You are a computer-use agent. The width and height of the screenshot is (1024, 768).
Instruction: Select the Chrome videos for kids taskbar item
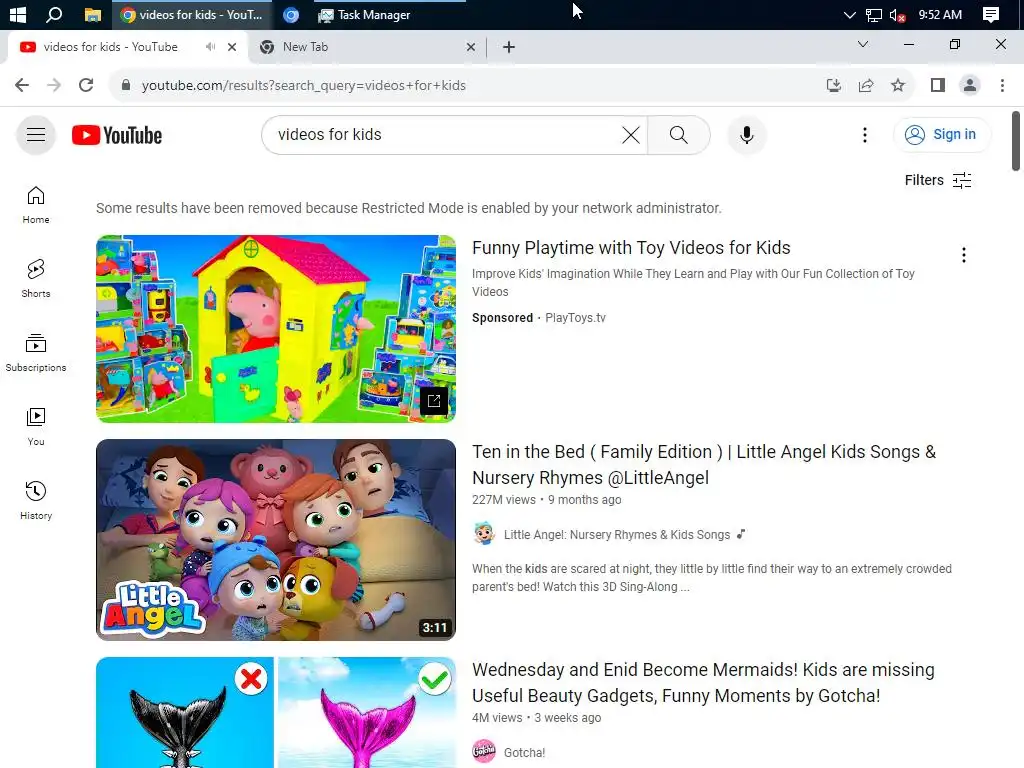tap(193, 14)
